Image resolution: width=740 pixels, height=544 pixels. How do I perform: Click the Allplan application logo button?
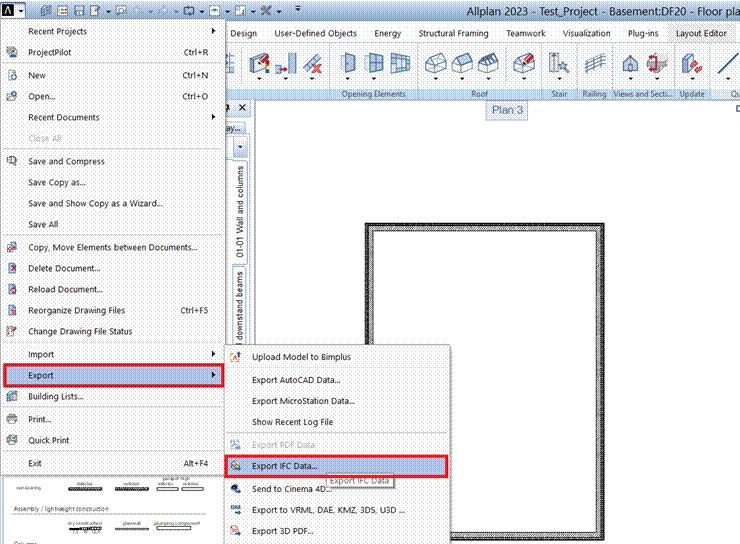8,10
